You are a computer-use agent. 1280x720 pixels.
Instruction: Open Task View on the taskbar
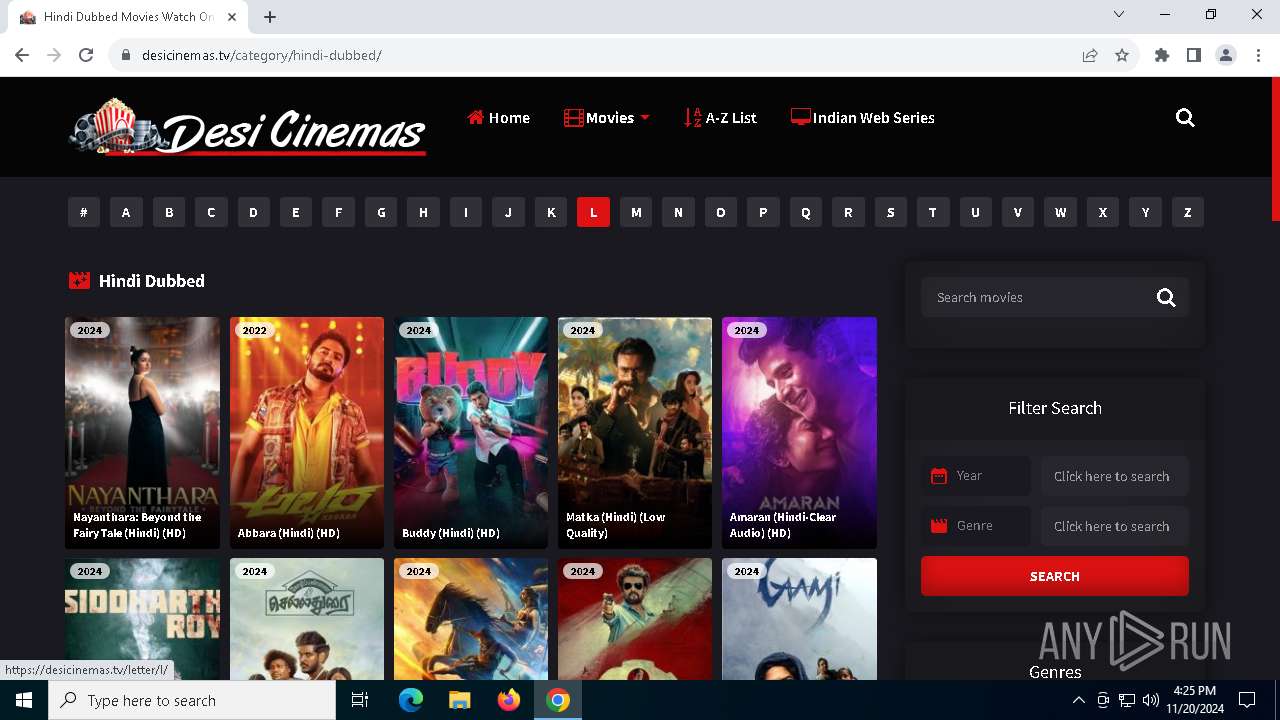pyautogui.click(x=360, y=700)
